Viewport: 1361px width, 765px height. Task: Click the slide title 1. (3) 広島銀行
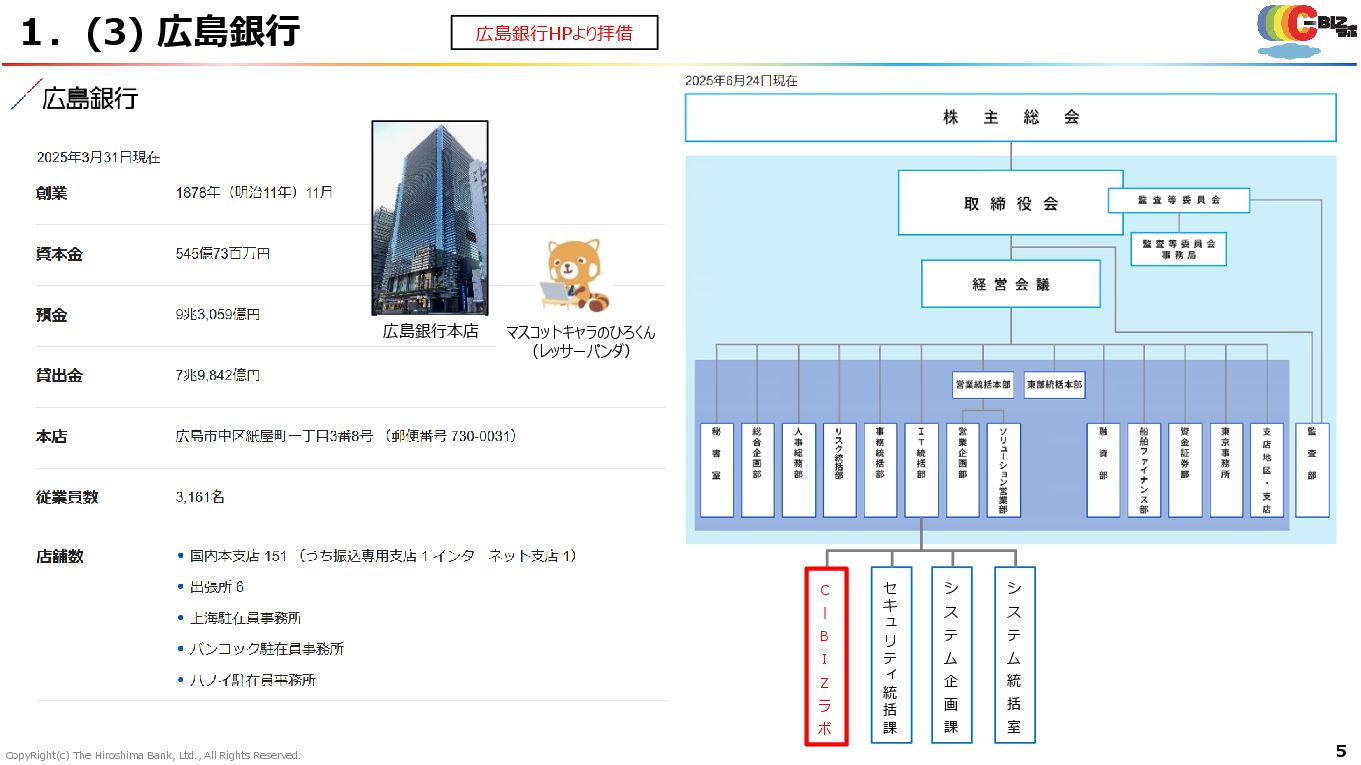pyautogui.click(x=160, y=32)
